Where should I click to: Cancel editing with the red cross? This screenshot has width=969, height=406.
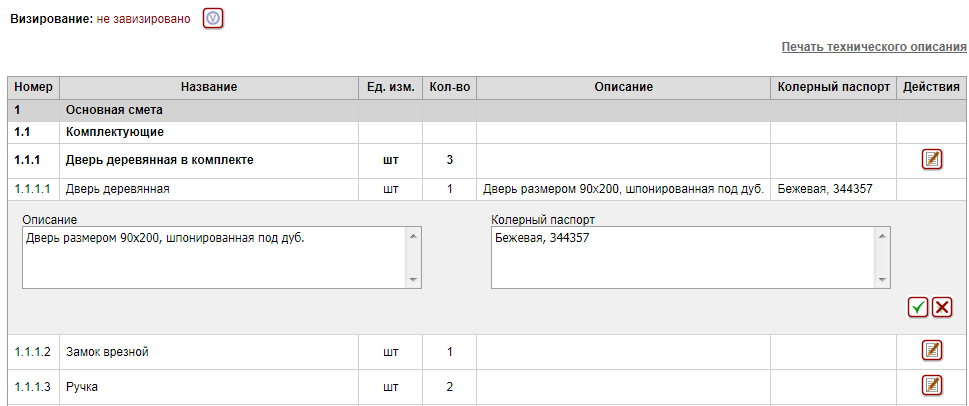pyautogui.click(x=942, y=308)
